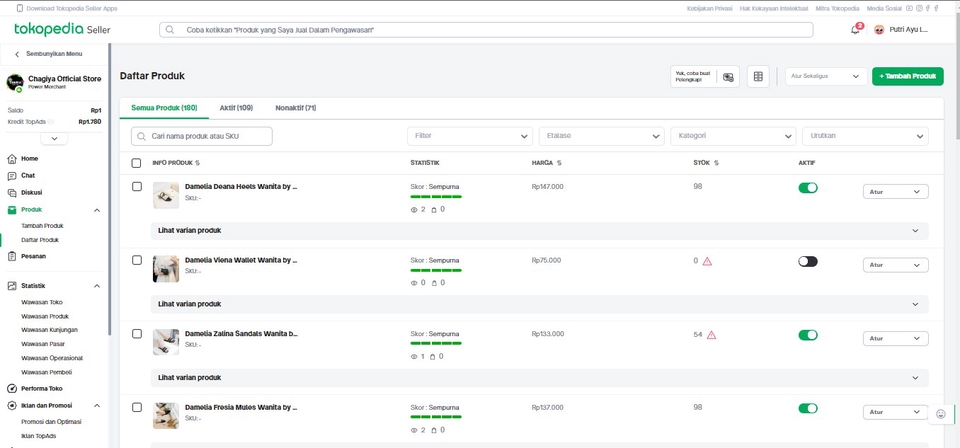Expand Lihat varian produk under Zalina Sandals

539,378
